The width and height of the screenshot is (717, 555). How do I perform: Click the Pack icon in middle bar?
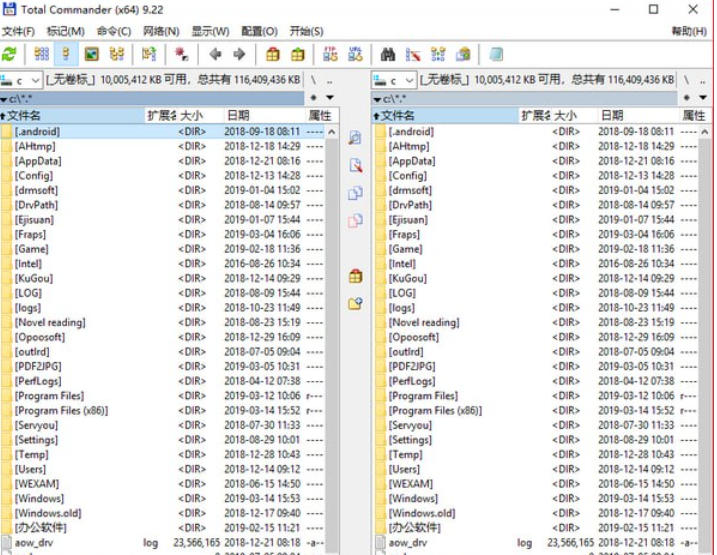click(355, 276)
